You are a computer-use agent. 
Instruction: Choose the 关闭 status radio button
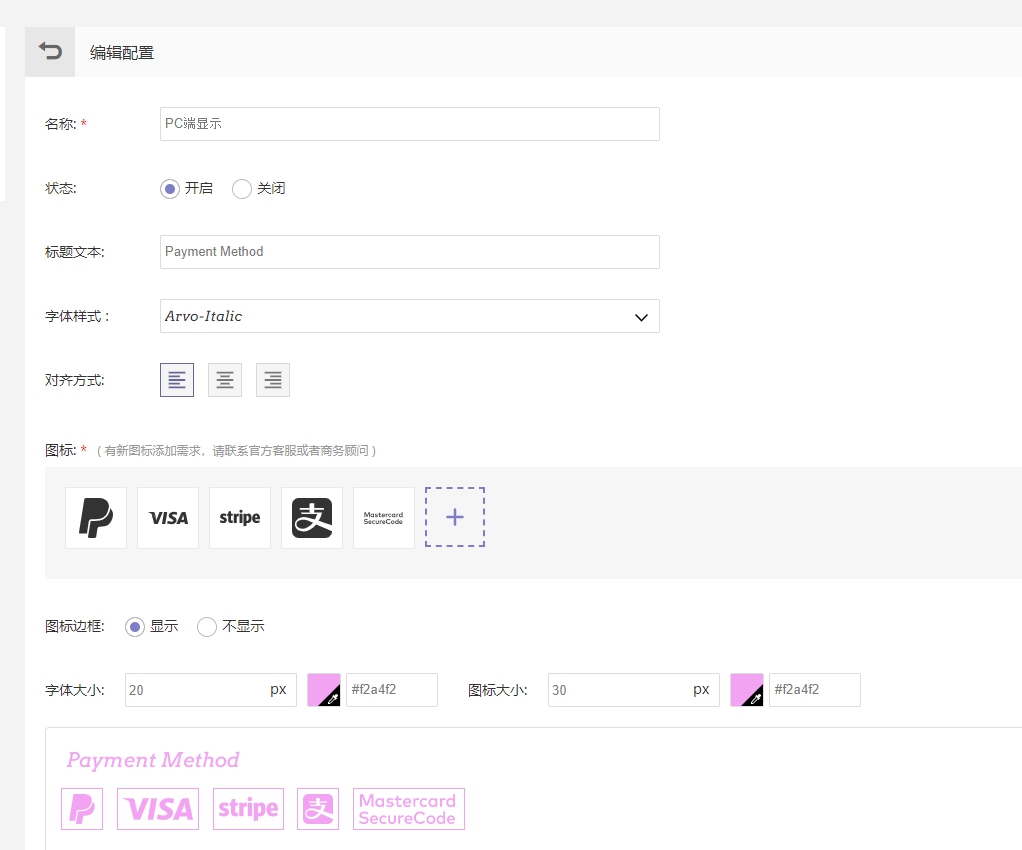tap(242, 188)
